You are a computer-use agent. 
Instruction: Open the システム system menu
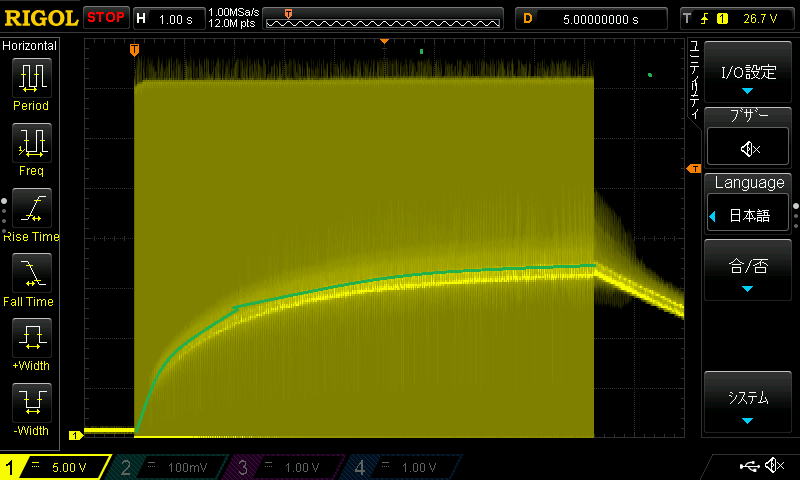pos(748,402)
